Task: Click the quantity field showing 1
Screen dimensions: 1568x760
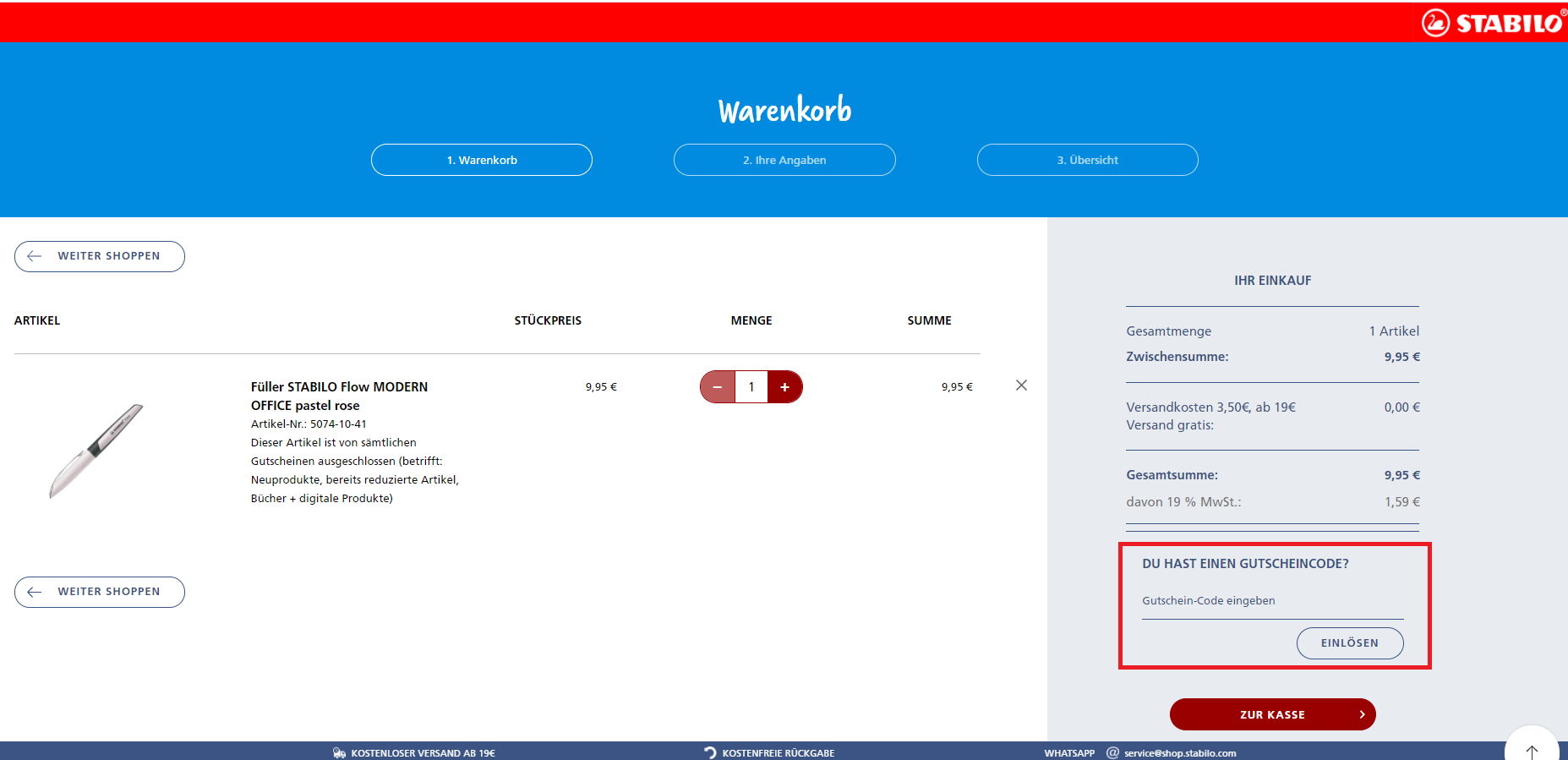Action: pyautogui.click(x=751, y=387)
